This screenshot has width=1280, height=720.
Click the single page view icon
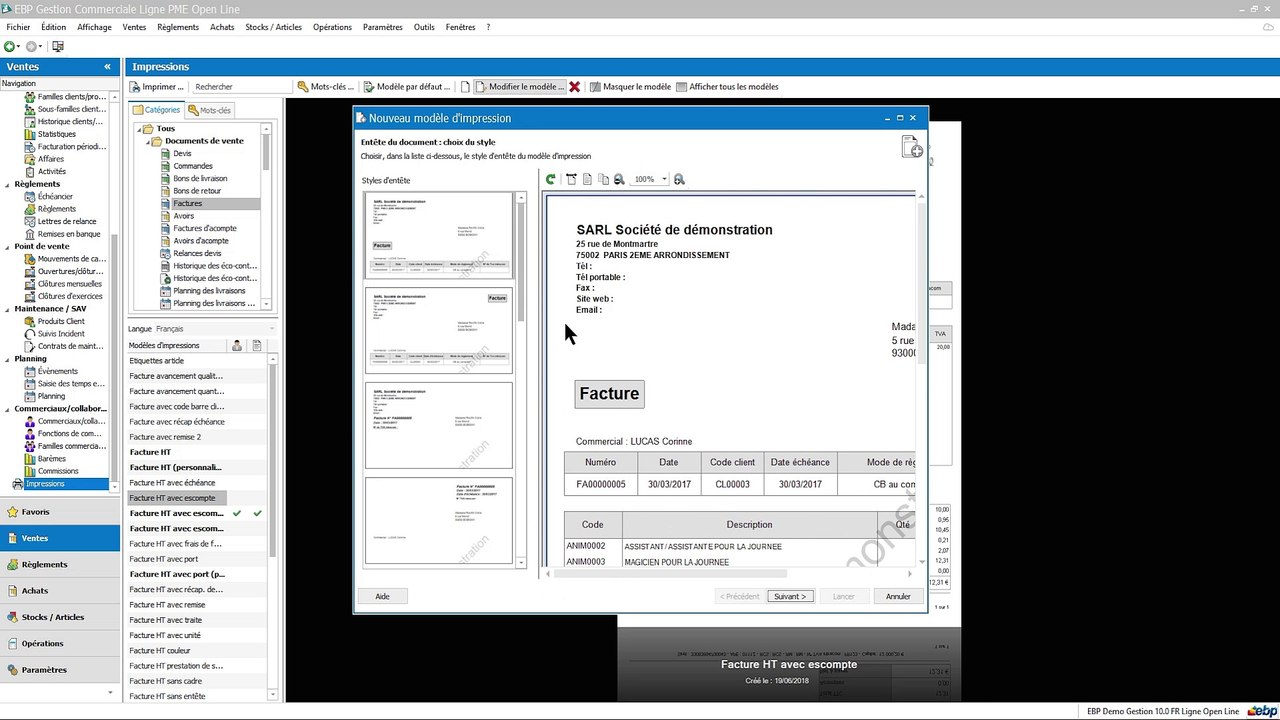(587, 179)
